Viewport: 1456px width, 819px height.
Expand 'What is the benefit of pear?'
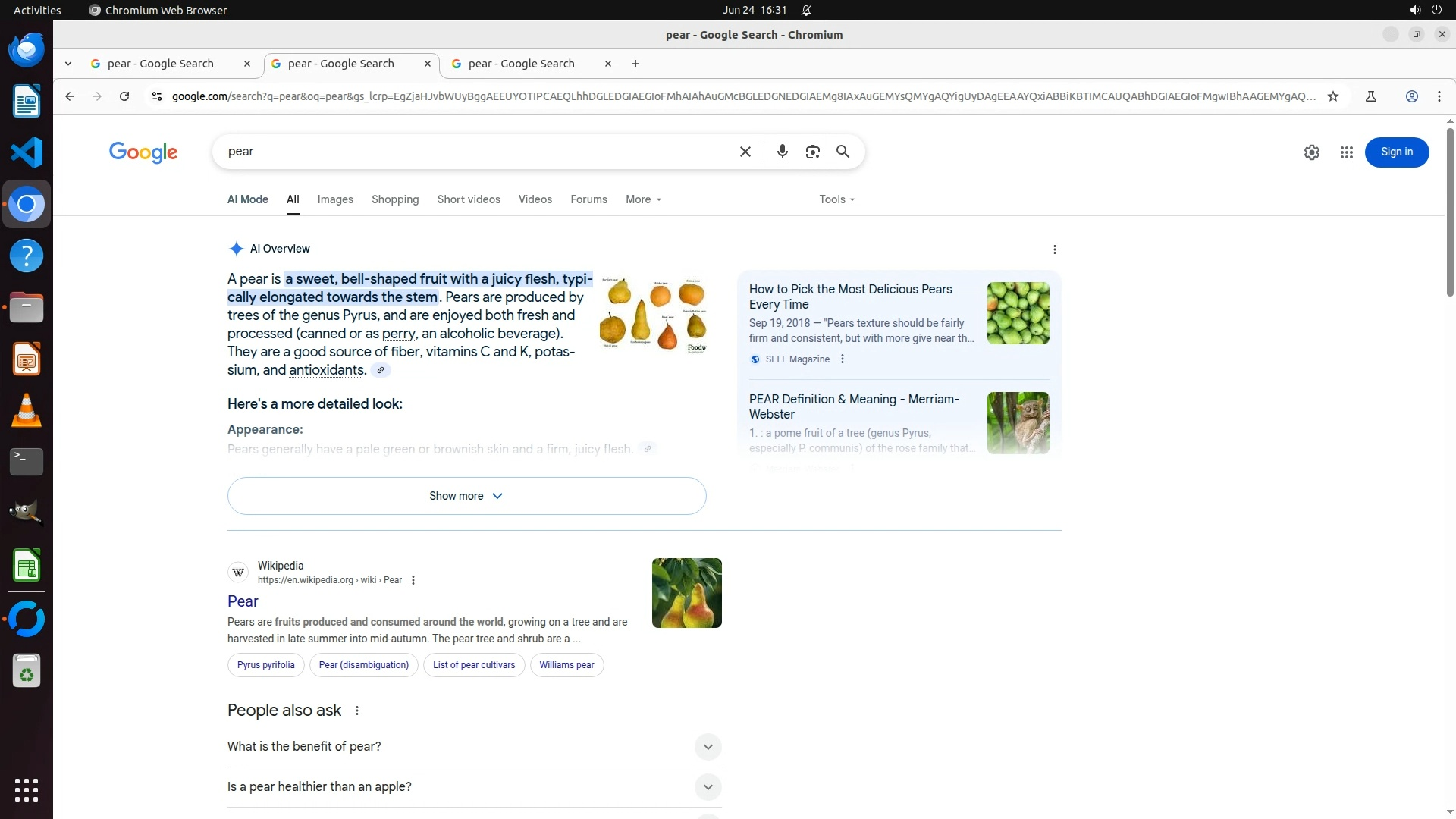pos(707,747)
